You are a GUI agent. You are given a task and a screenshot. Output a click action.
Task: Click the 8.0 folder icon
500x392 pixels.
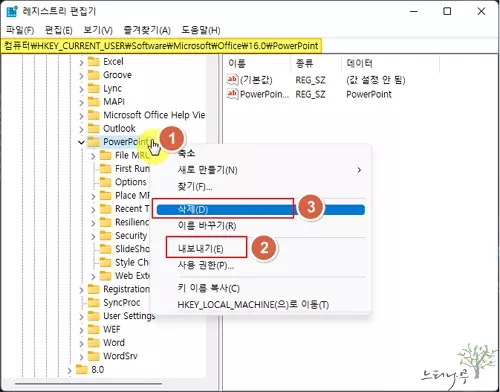click(82, 369)
